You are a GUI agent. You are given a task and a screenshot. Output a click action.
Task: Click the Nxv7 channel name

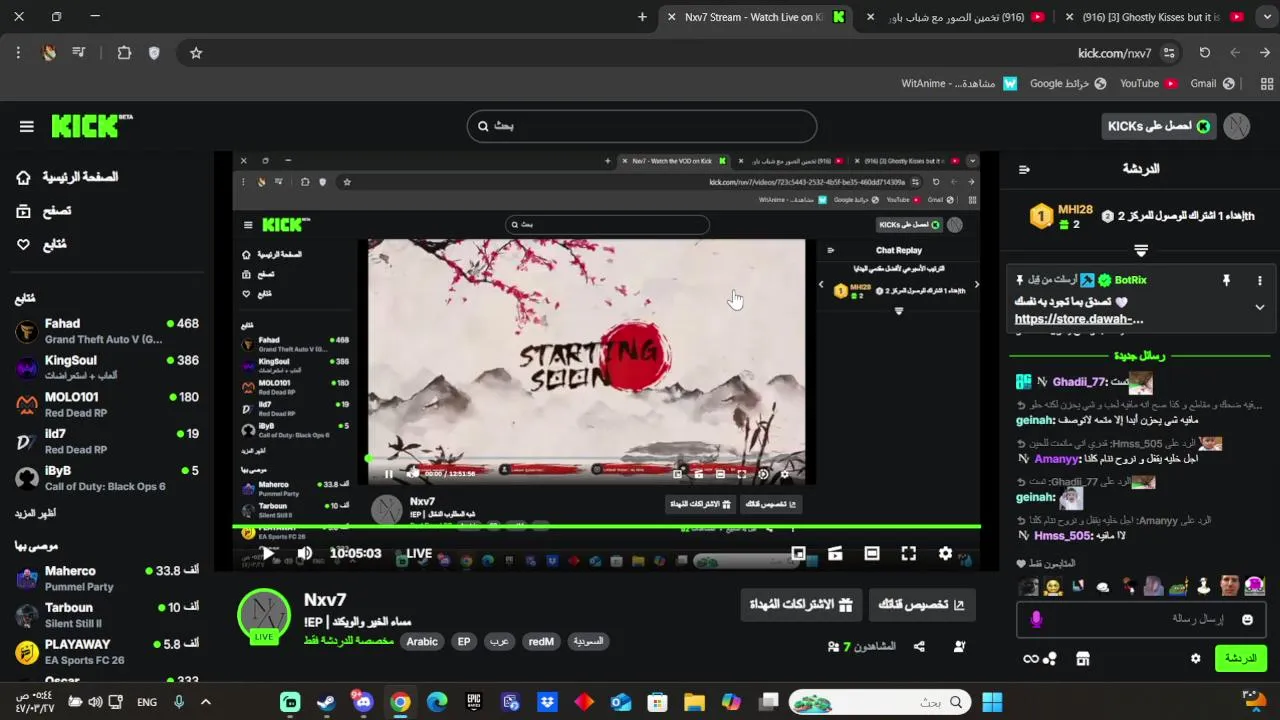[325, 600]
